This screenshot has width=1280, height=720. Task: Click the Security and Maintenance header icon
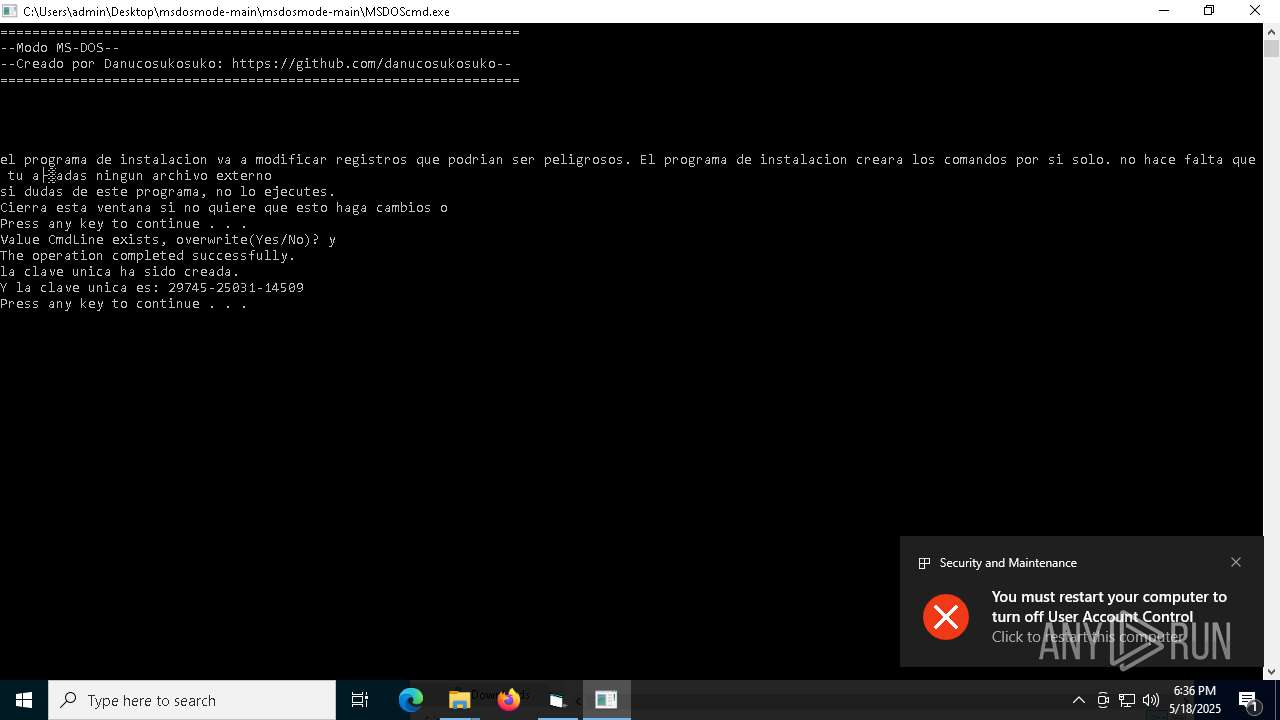tap(925, 563)
